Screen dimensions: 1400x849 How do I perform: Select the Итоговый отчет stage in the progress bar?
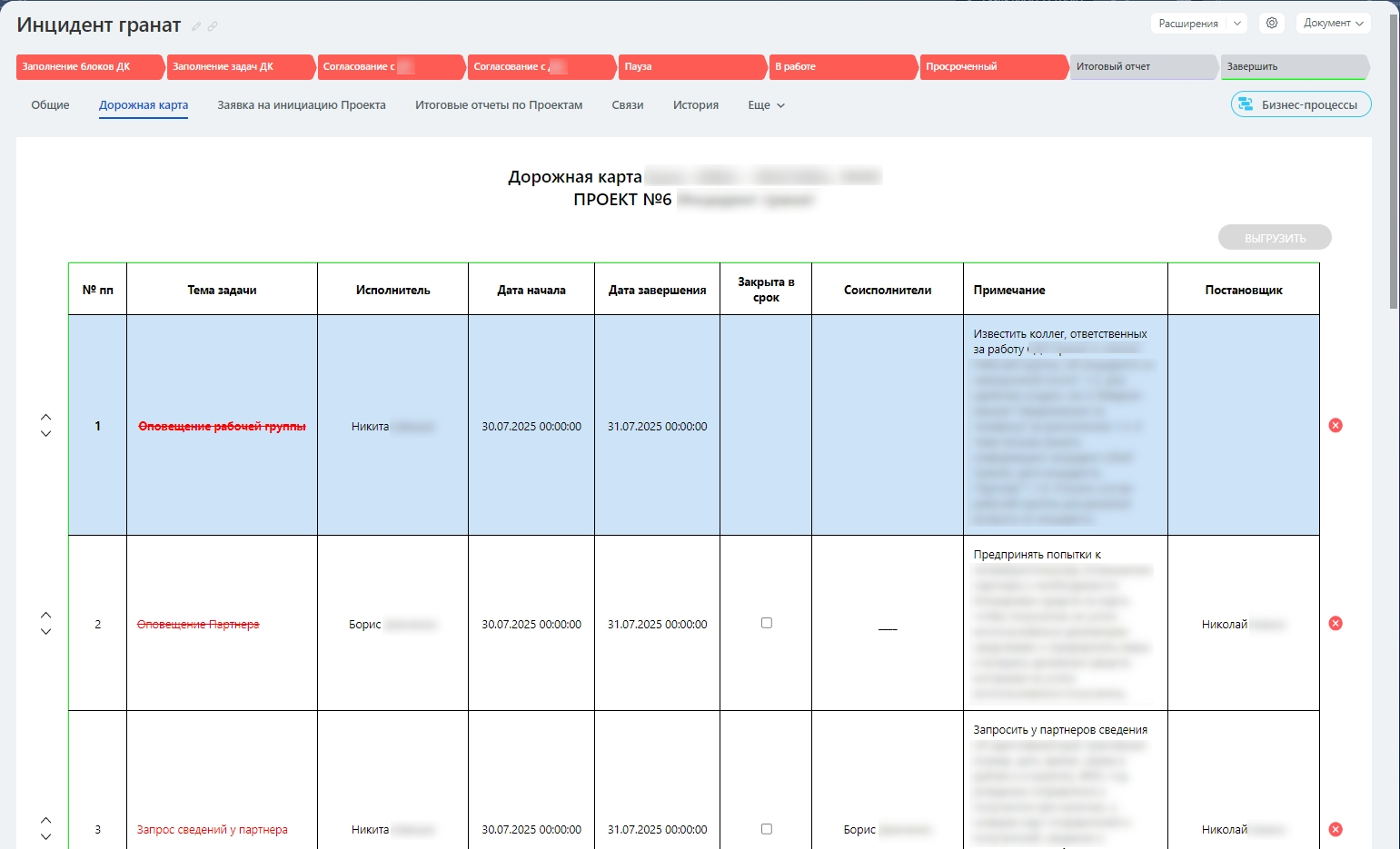pyautogui.click(x=1144, y=67)
